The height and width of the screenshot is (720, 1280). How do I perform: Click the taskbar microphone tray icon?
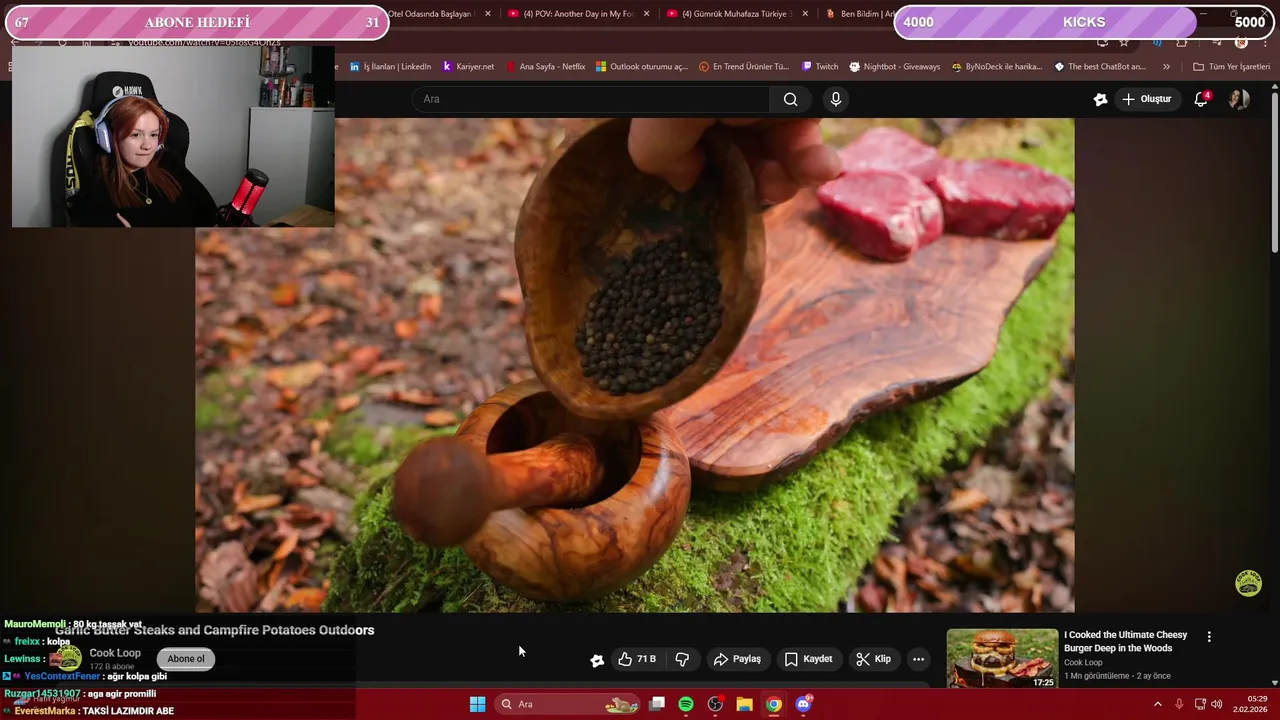tap(1179, 704)
